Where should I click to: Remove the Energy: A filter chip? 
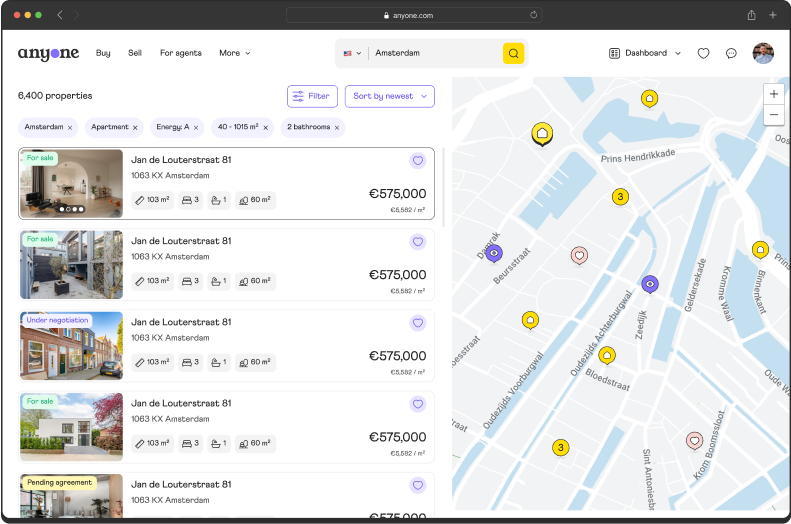pos(196,128)
